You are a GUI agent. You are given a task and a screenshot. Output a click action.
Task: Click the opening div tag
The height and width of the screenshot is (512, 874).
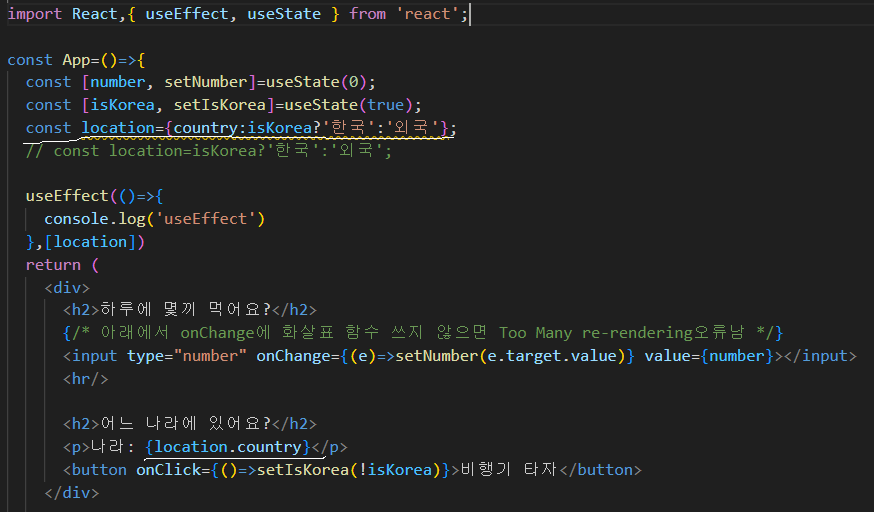coord(67,287)
